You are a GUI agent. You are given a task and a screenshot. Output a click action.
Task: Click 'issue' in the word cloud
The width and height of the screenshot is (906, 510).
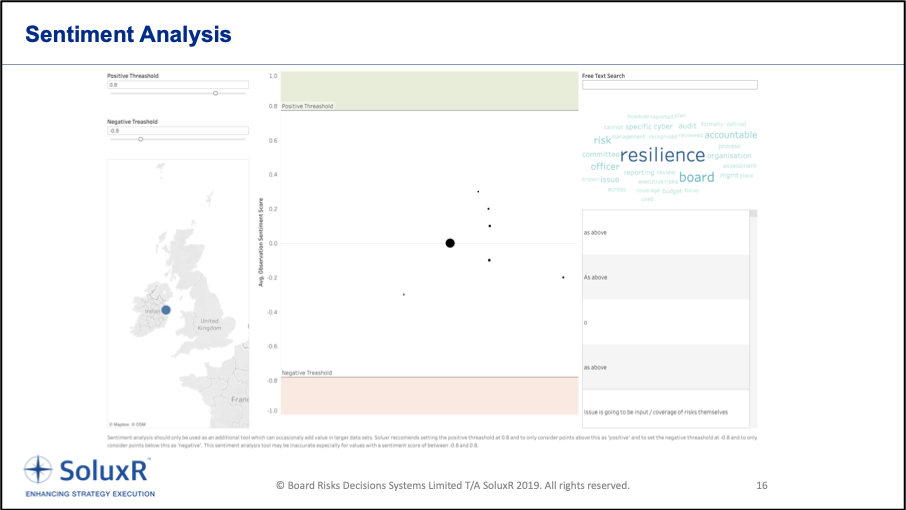[610, 180]
